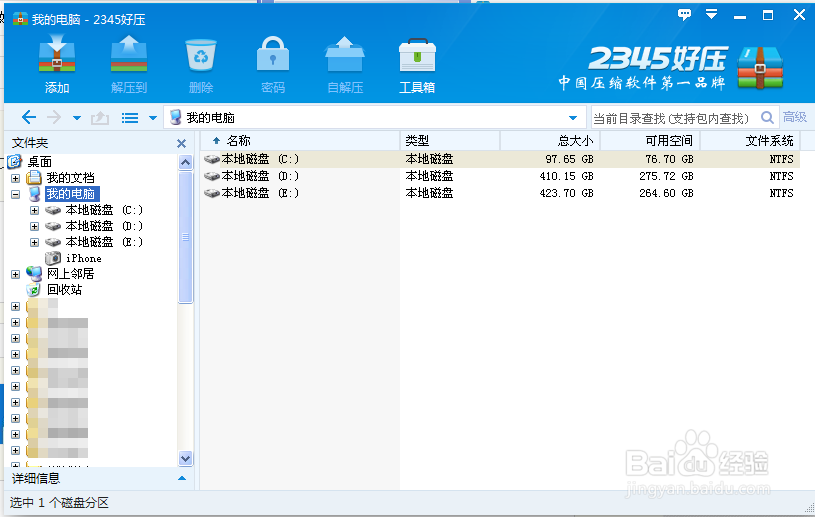This screenshot has height=517, width=815.
Task: Select the 本地磁盘 (E:) list row
Action: point(501,193)
